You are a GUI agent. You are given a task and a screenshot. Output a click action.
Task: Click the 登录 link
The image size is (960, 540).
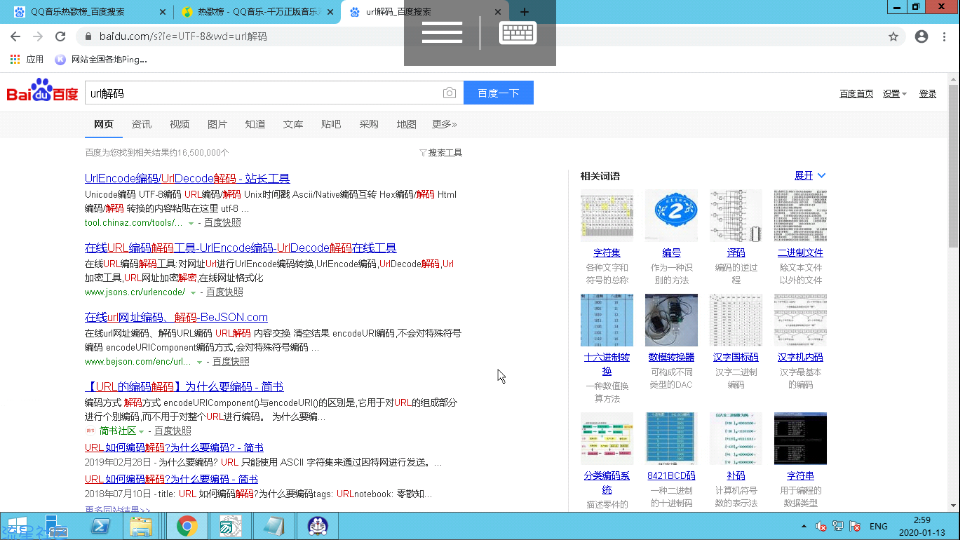(x=928, y=94)
